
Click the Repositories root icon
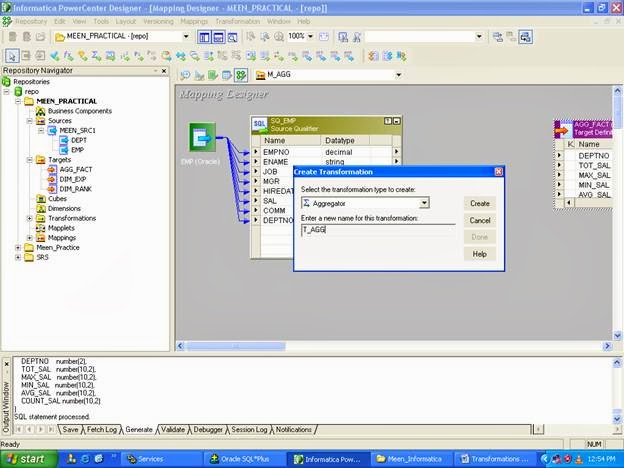[6, 82]
